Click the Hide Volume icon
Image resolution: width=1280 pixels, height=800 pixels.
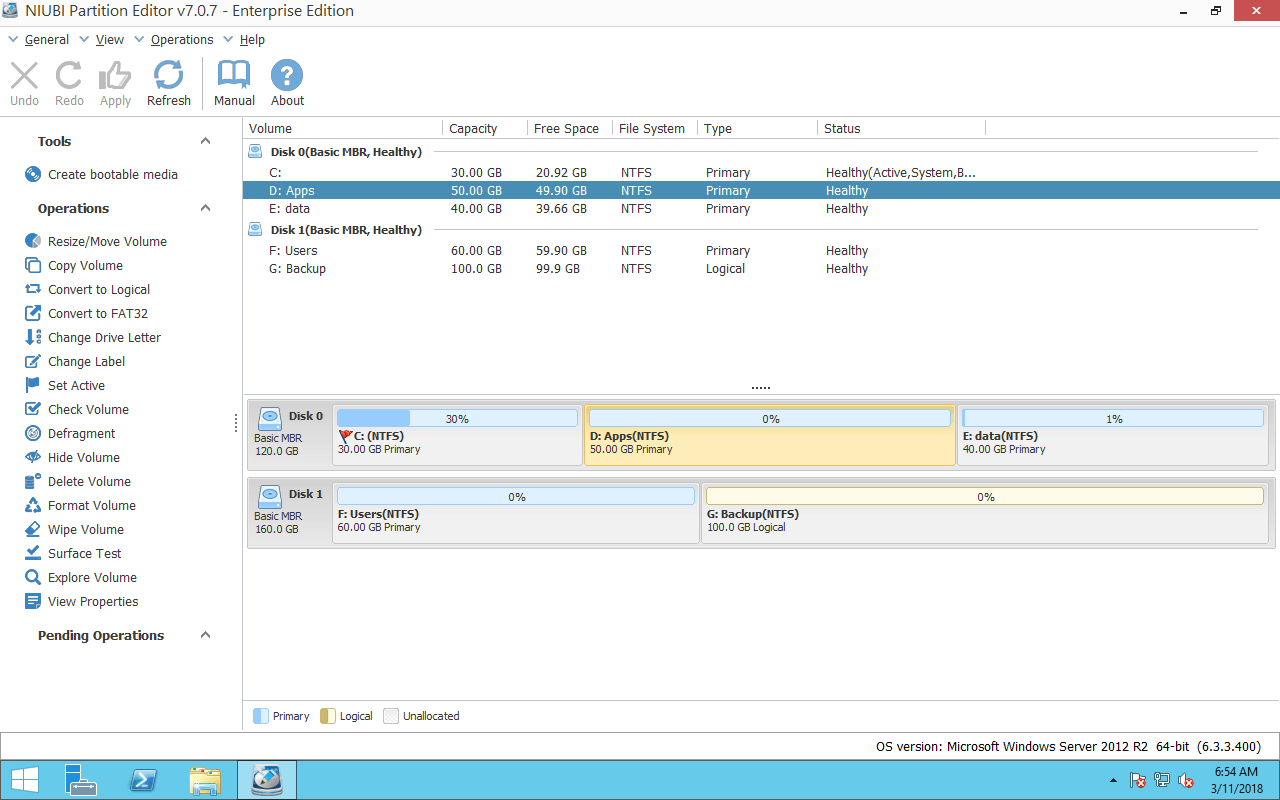click(33, 457)
